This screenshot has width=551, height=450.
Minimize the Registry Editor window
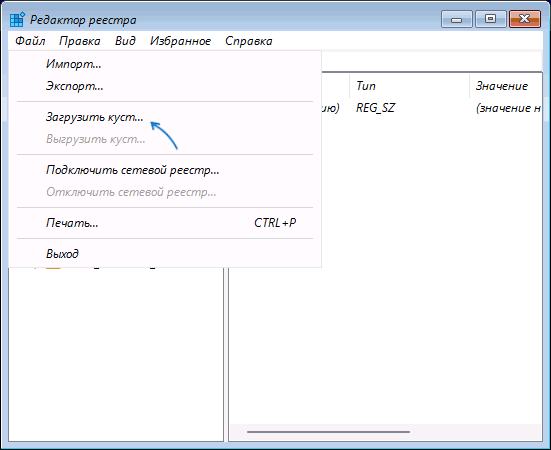(x=456, y=19)
